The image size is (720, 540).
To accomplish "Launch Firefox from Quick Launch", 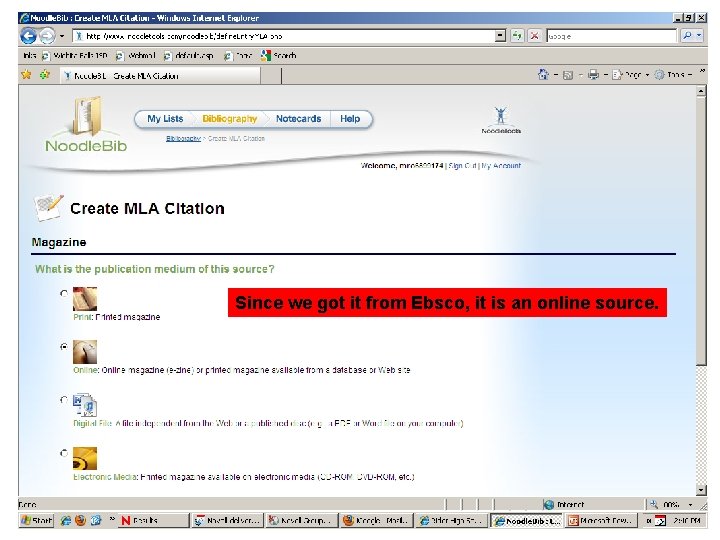I will [x=80, y=520].
